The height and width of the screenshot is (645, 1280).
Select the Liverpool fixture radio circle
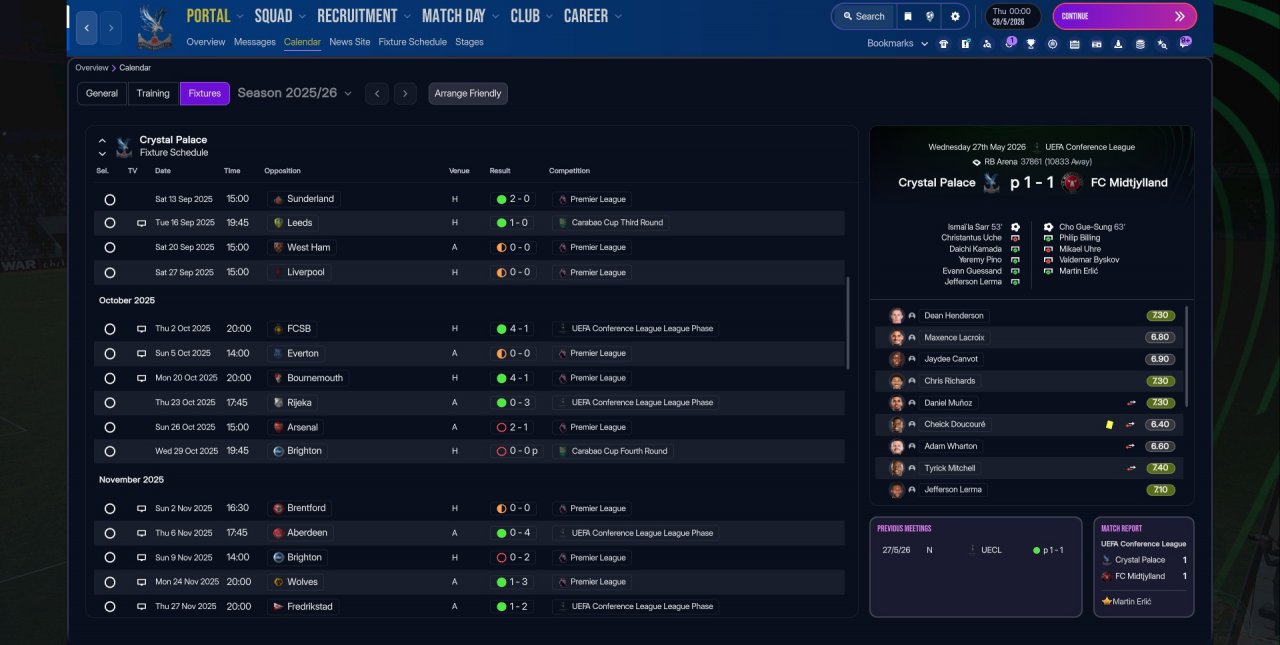coord(110,273)
